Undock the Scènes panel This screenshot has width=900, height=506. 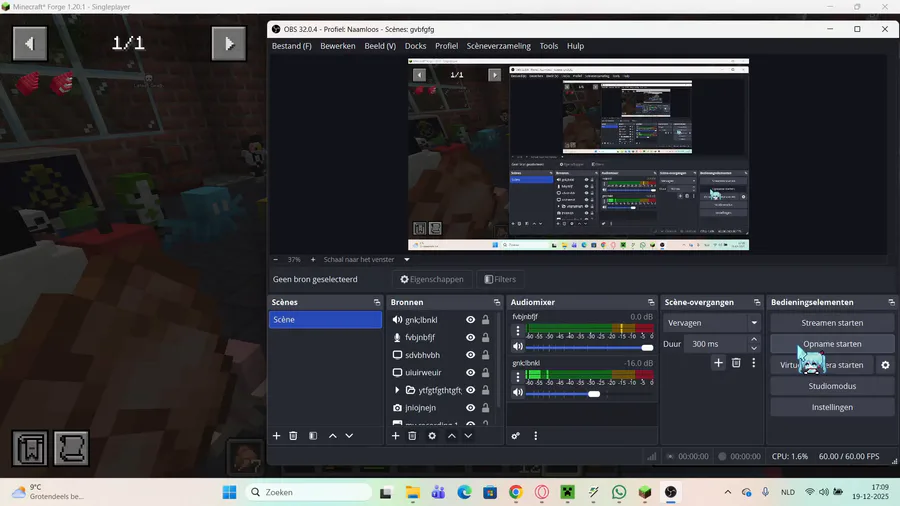[x=377, y=302]
